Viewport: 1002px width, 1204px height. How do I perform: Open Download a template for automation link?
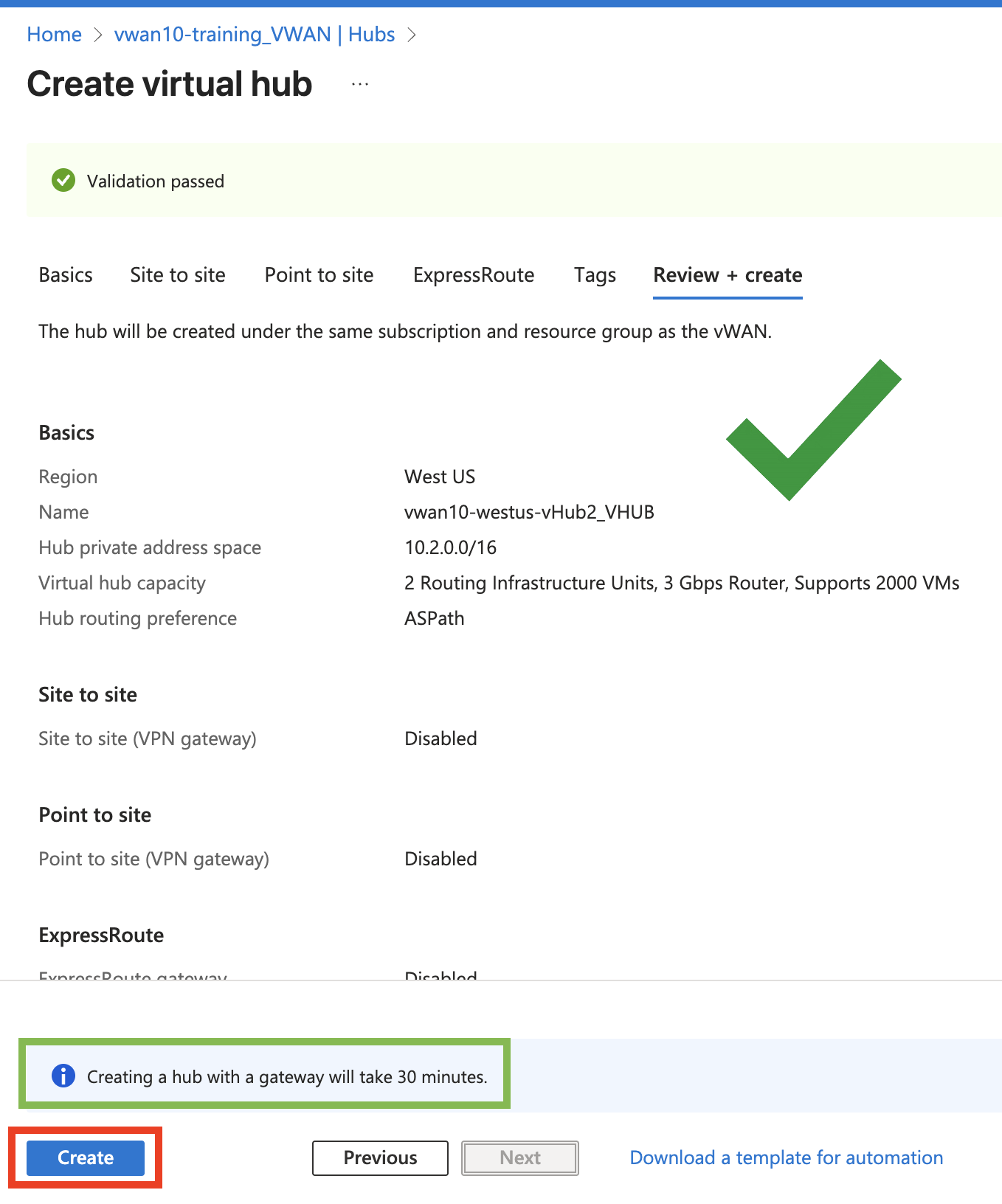(x=786, y=1158)
